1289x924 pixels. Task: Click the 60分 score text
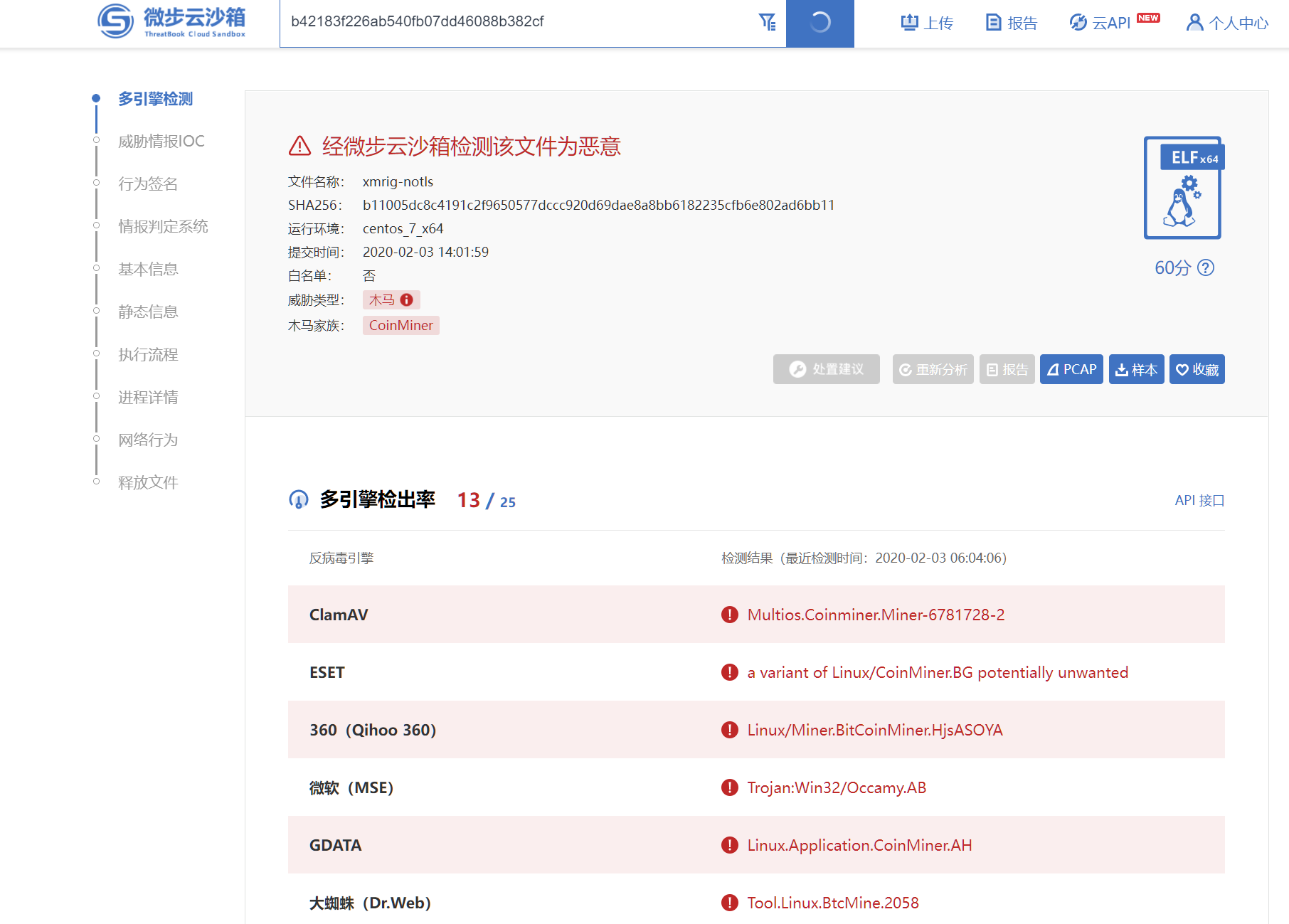click(x=1172, y=267)
